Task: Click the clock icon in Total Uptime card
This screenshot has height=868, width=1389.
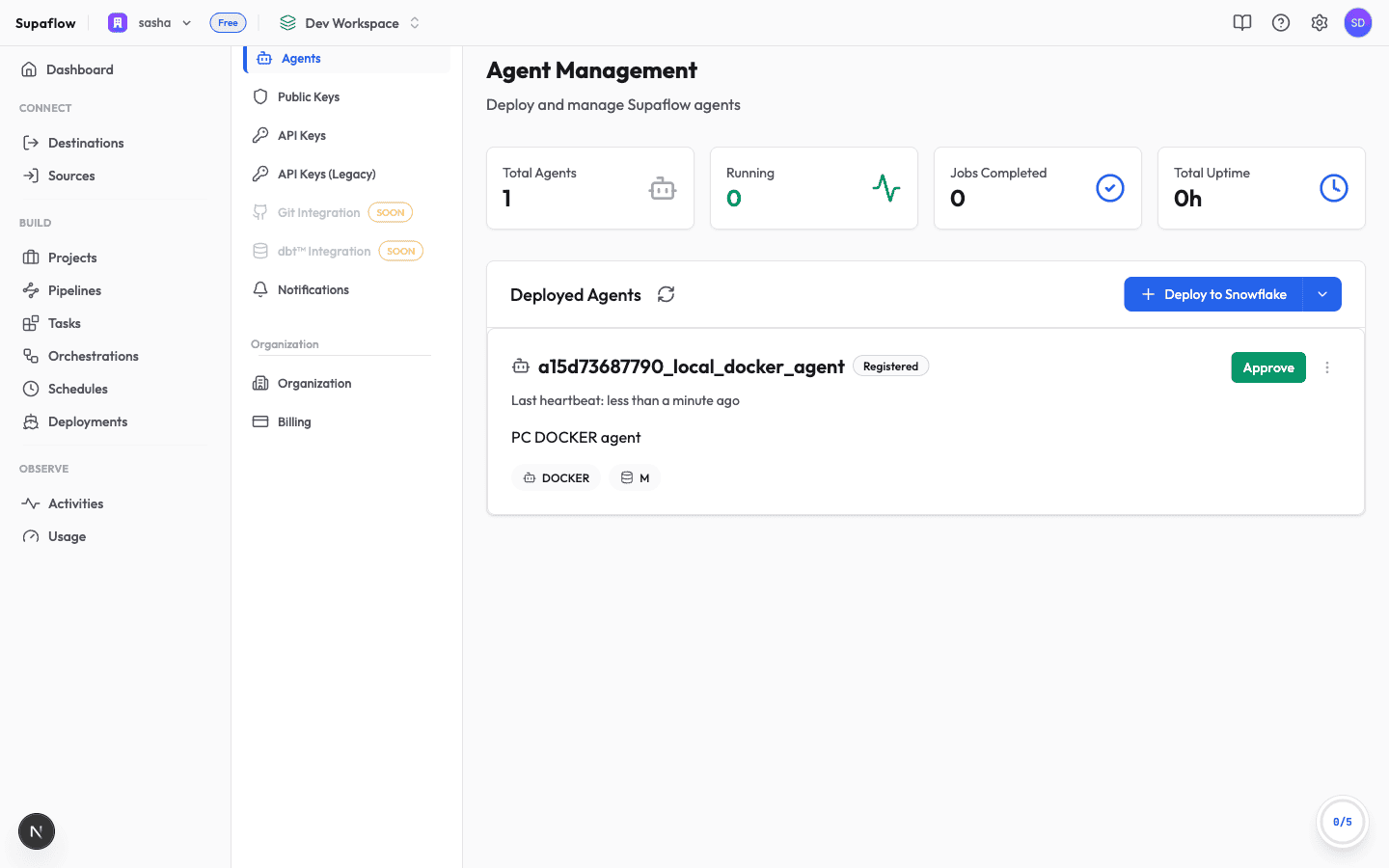Action: pos(1334,188)
